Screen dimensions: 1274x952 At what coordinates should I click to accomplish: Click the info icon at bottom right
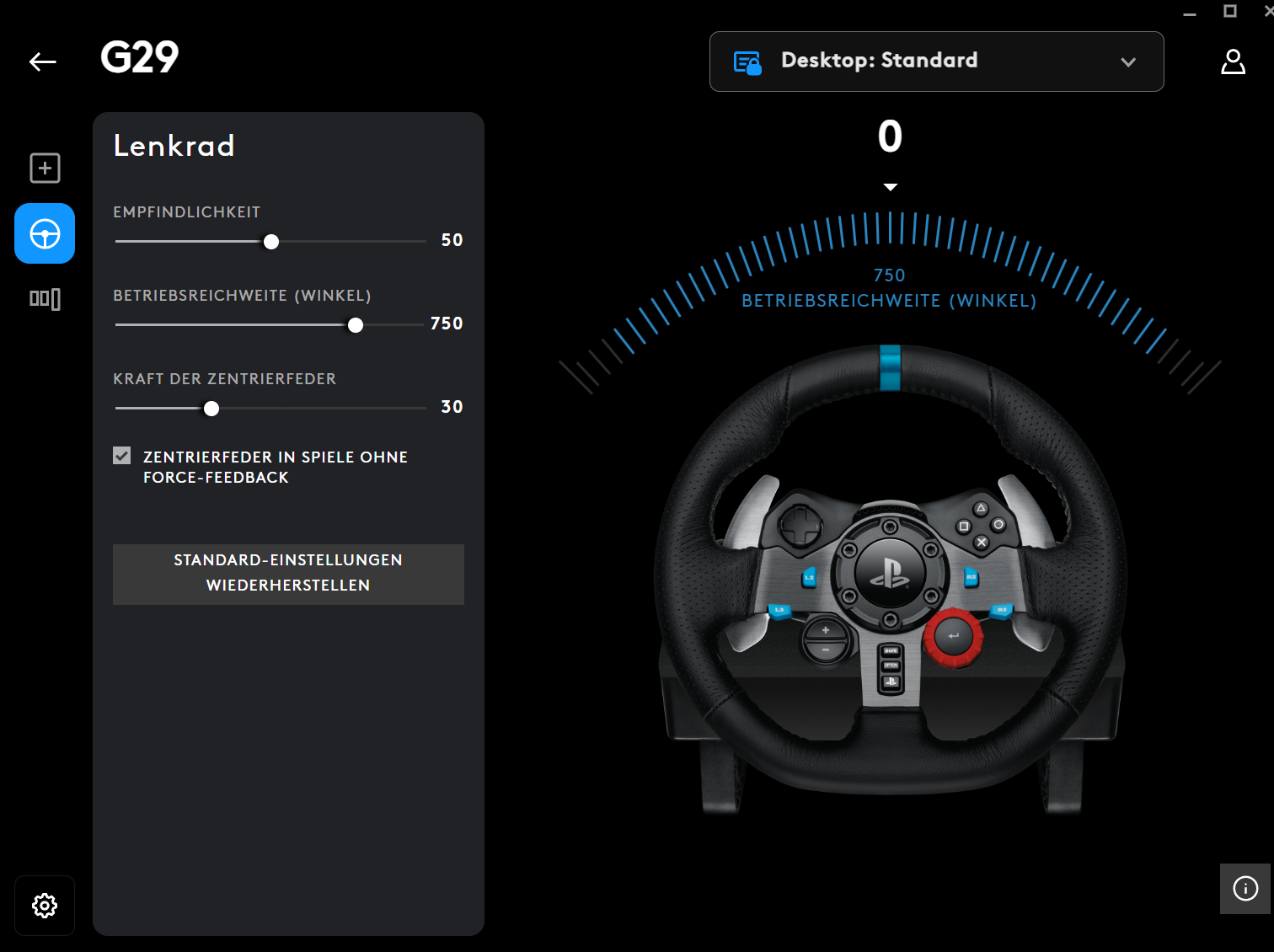pos(1245,888)
